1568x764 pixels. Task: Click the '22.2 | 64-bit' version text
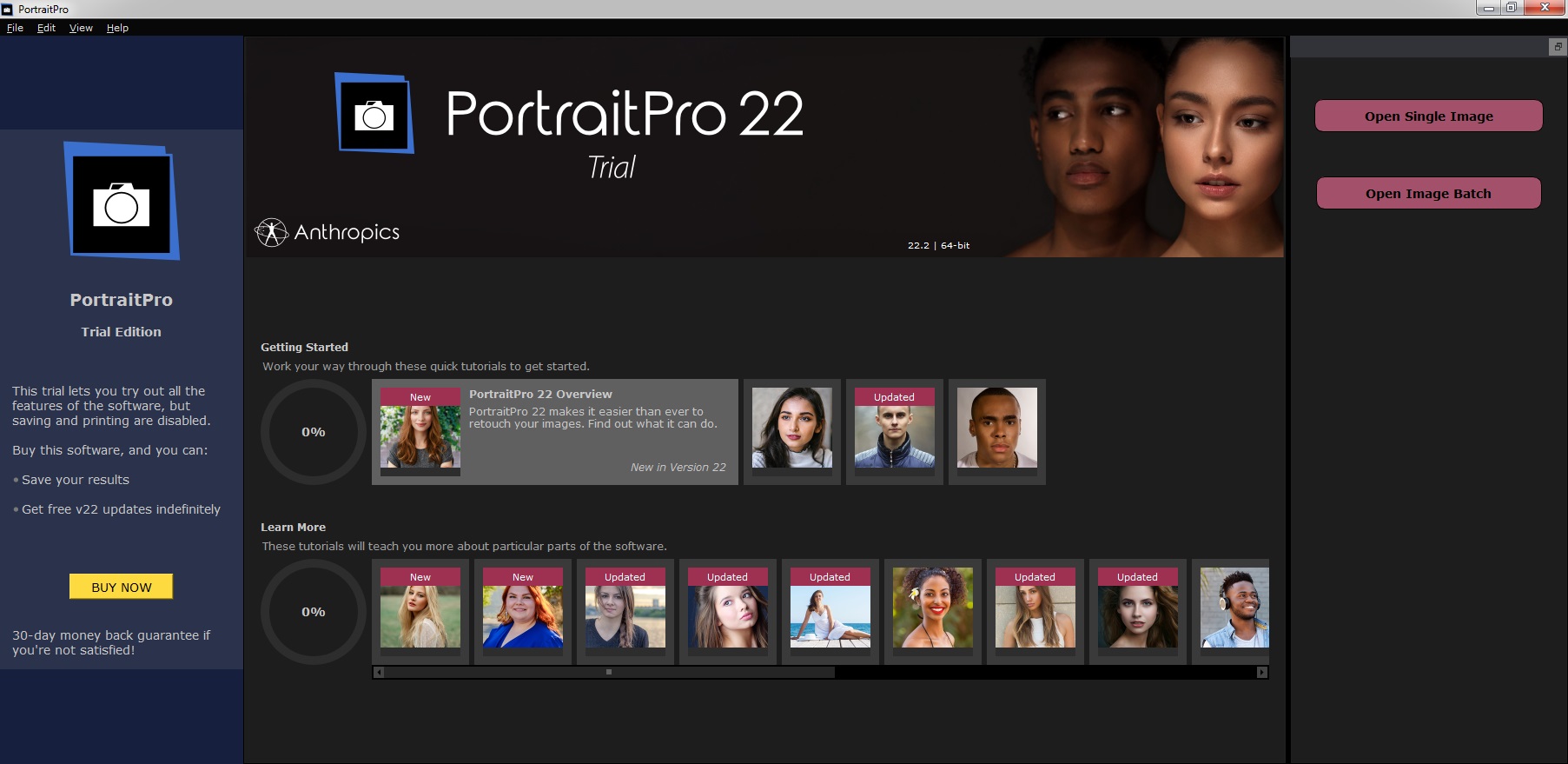[938, 245]
